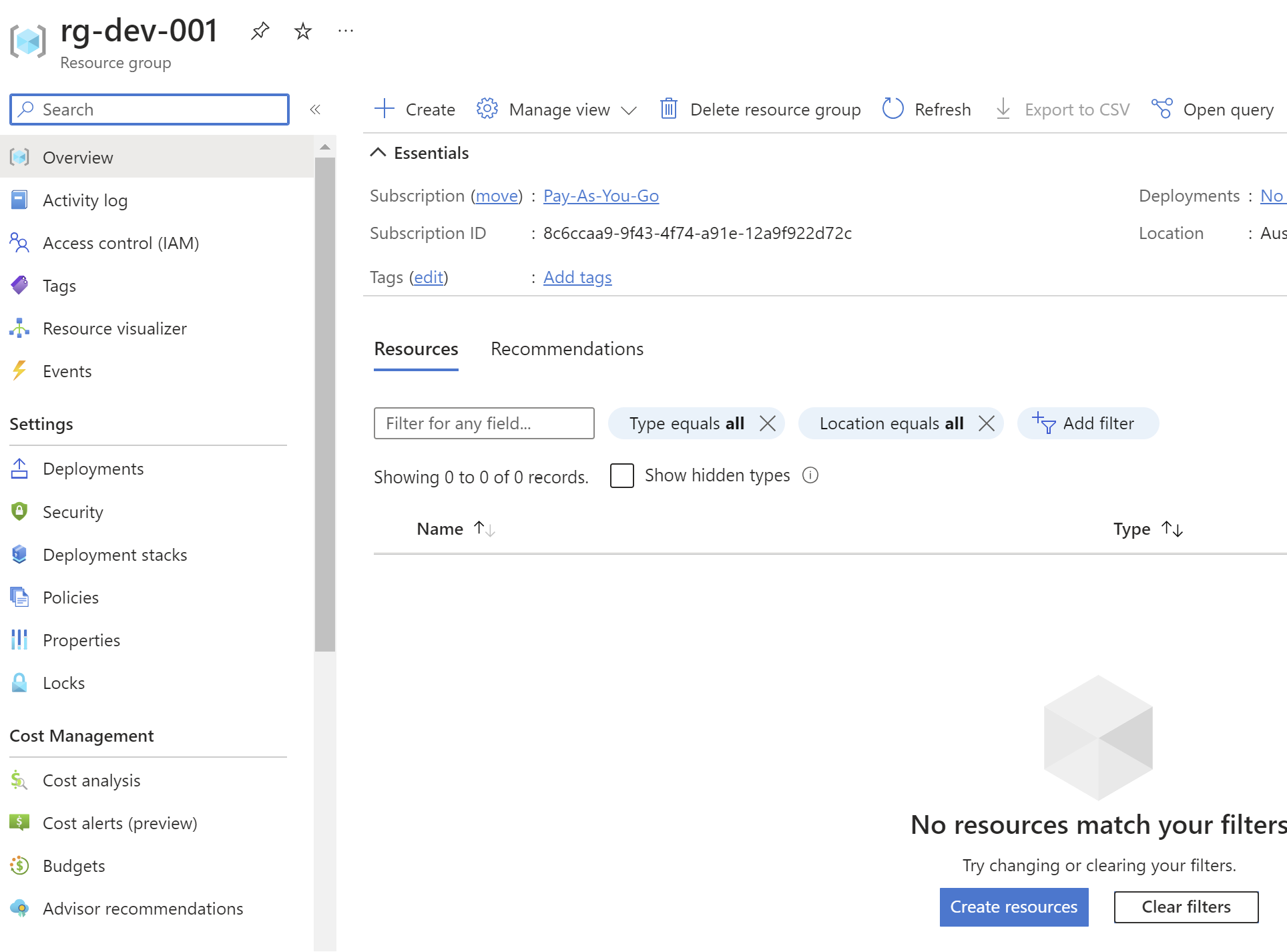Viewport: 1287px width, 952px height.
Task: Focus the sidebar Search box
Action: coord(150,109)
